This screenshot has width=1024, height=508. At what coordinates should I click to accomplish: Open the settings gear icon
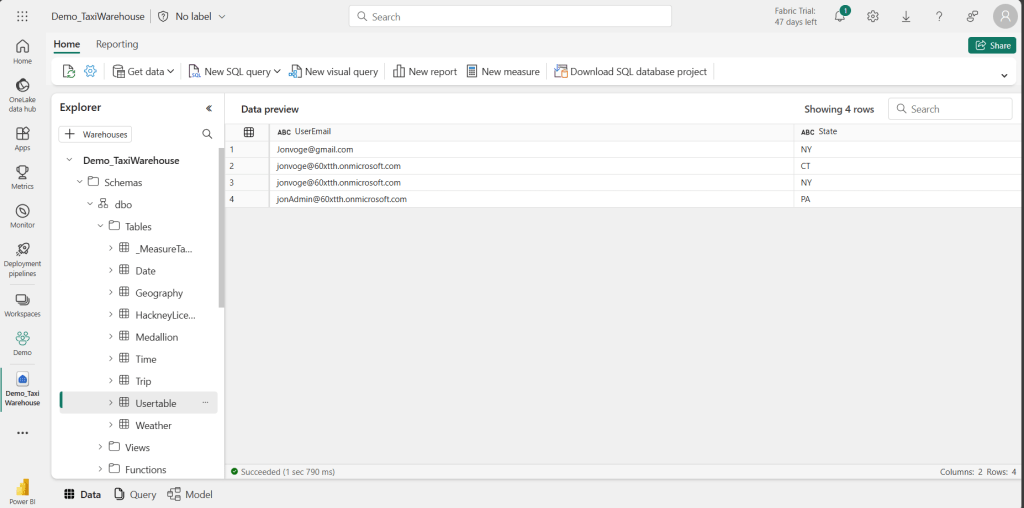pyautogui.click(x=873, y=17)
